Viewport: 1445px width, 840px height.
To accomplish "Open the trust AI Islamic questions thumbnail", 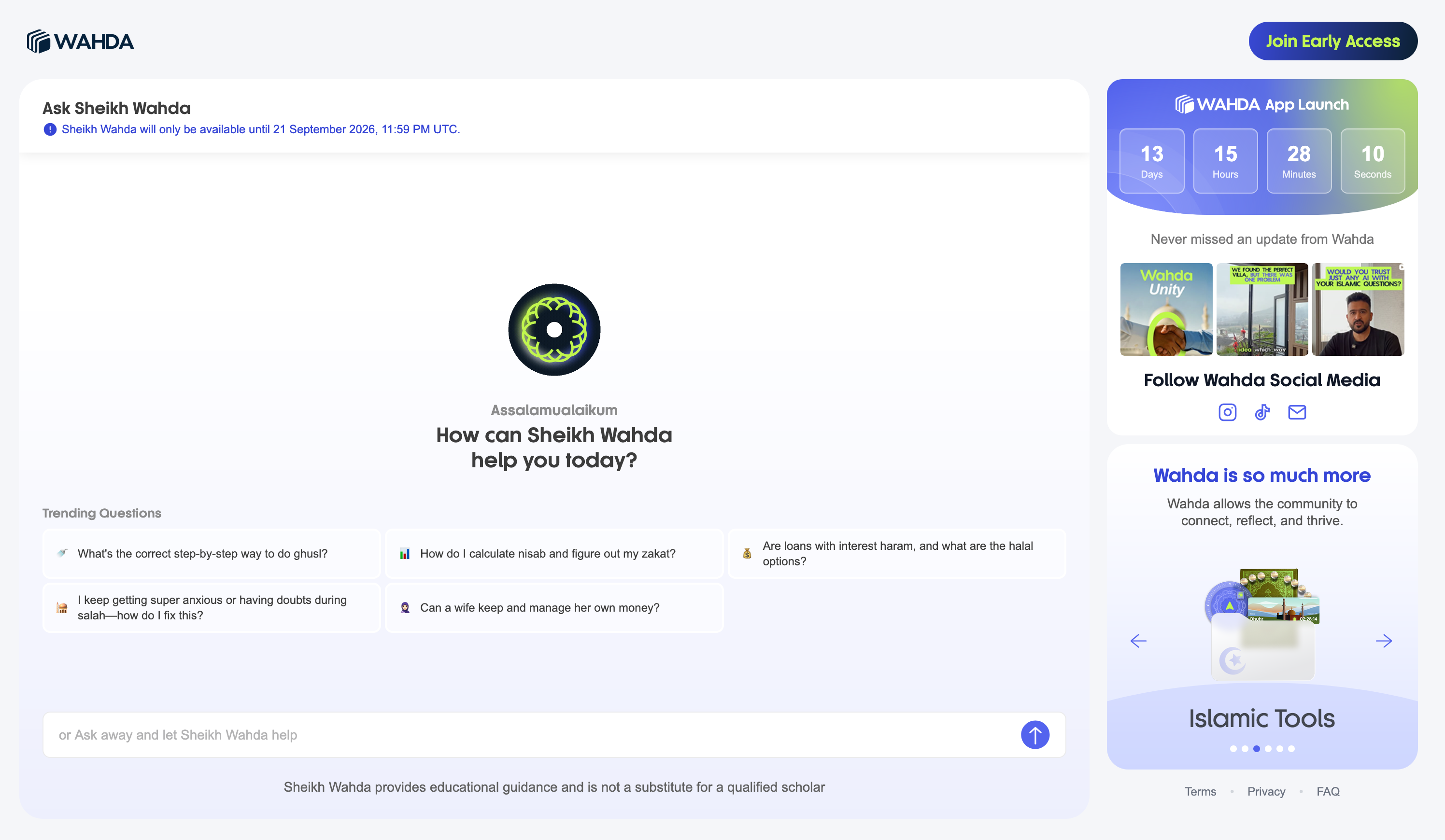I will pos(1357,309).
